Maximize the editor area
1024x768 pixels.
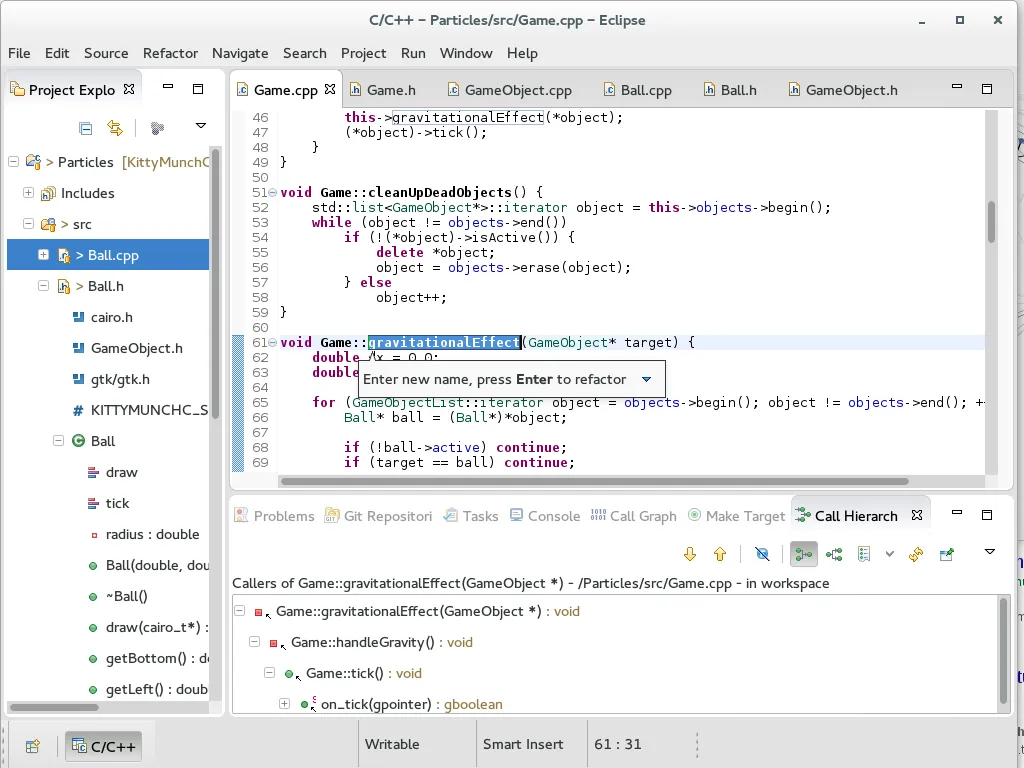(x=987, y=89)
